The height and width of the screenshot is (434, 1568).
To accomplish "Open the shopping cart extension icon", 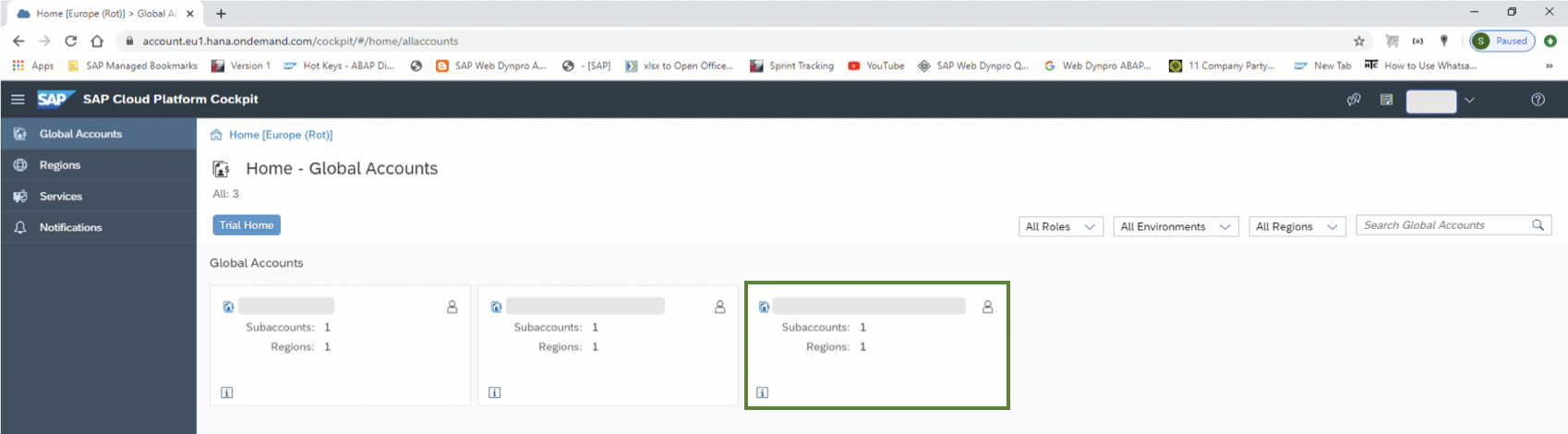I will pos(1392,41).
